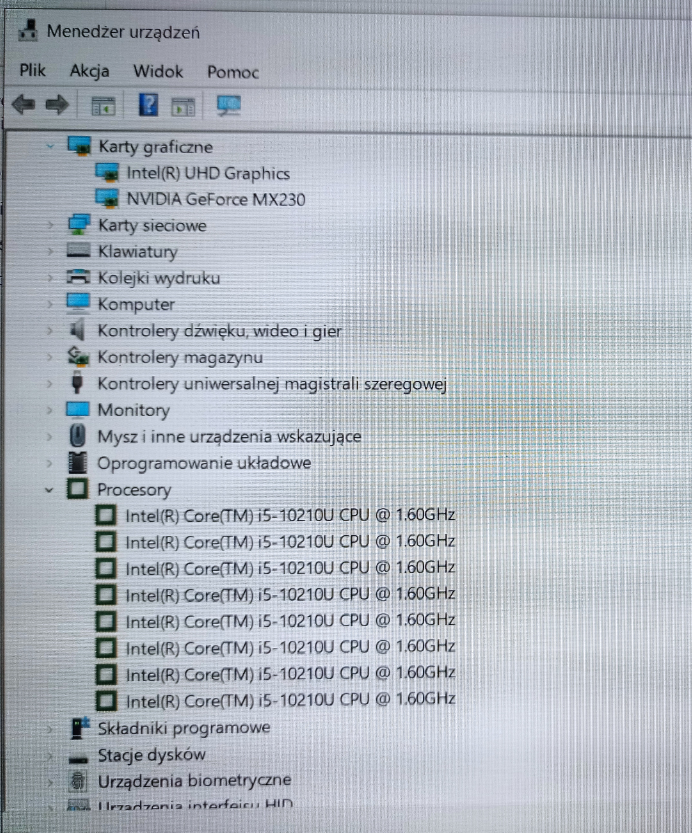Click the blue Help question mark icon

point(148,105)
